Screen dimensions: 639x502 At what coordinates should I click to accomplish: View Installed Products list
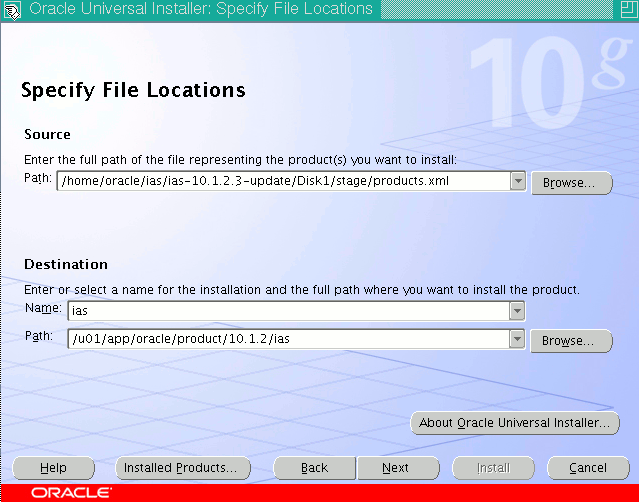(183, 468)
